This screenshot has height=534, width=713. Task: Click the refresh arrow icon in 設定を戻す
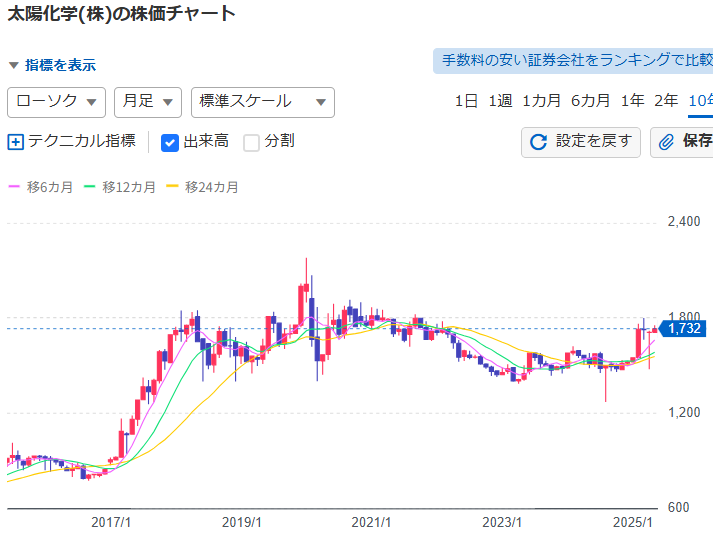[x=538, y=142]
